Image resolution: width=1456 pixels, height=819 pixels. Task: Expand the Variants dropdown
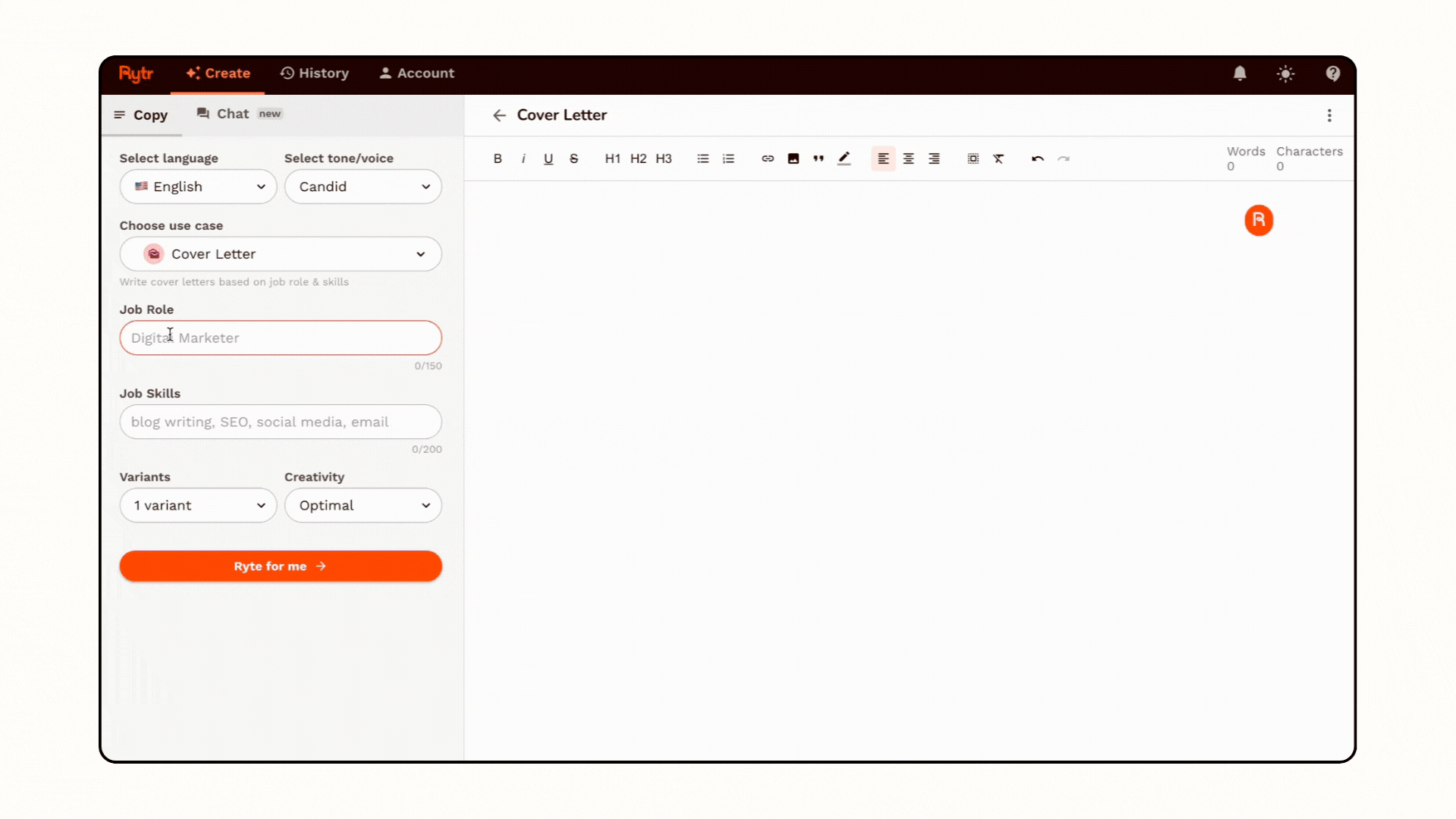pos(198,505)
